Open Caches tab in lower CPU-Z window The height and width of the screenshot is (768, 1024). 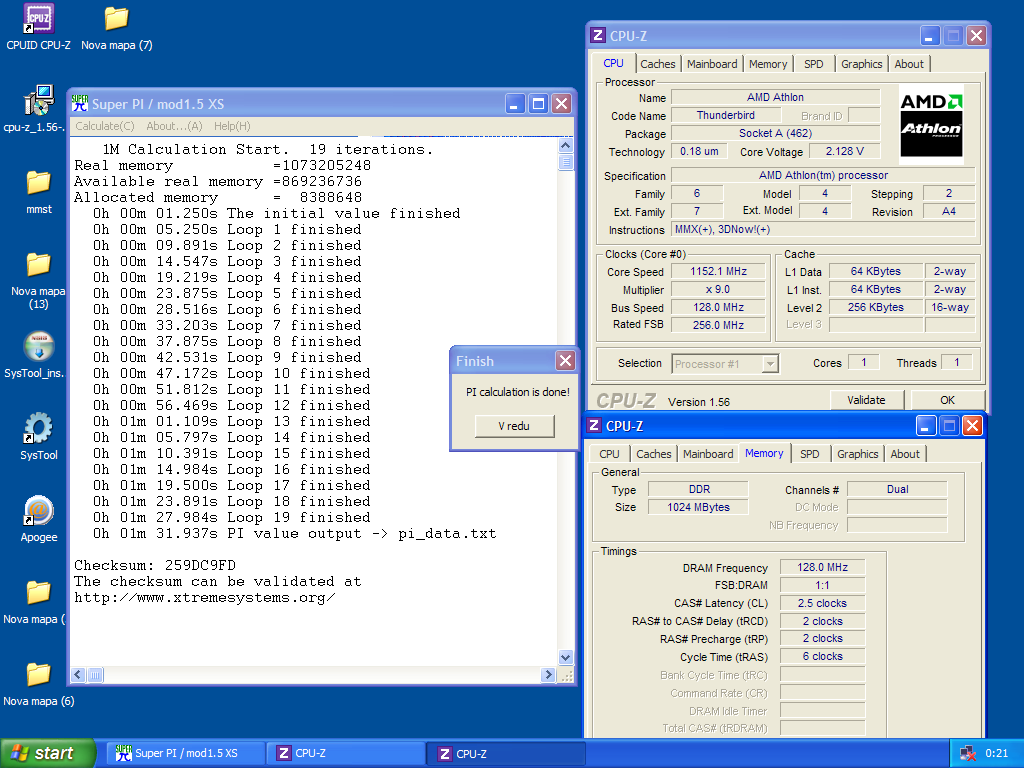[654, 454]
